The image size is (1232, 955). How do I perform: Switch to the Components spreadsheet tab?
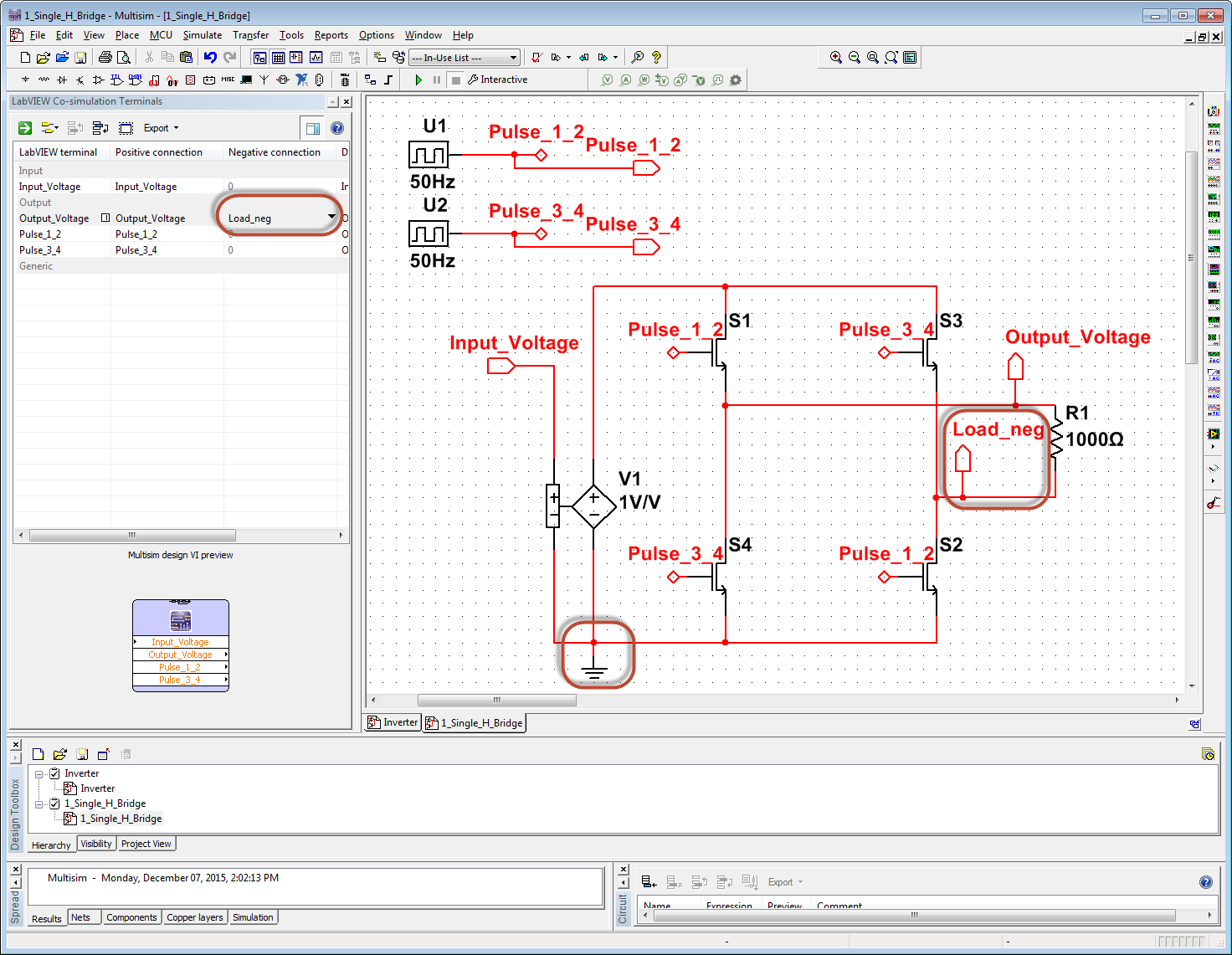point(131,917)
